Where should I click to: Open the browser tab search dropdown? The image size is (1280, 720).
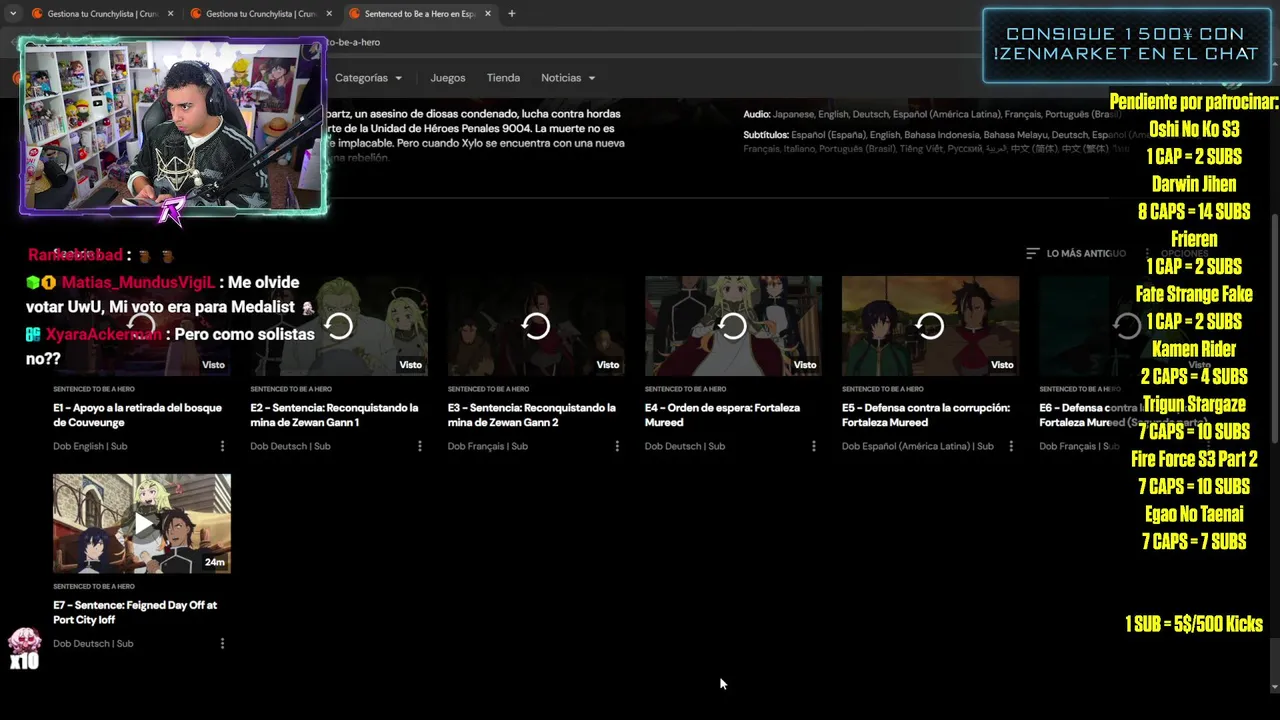click(12, 14)
